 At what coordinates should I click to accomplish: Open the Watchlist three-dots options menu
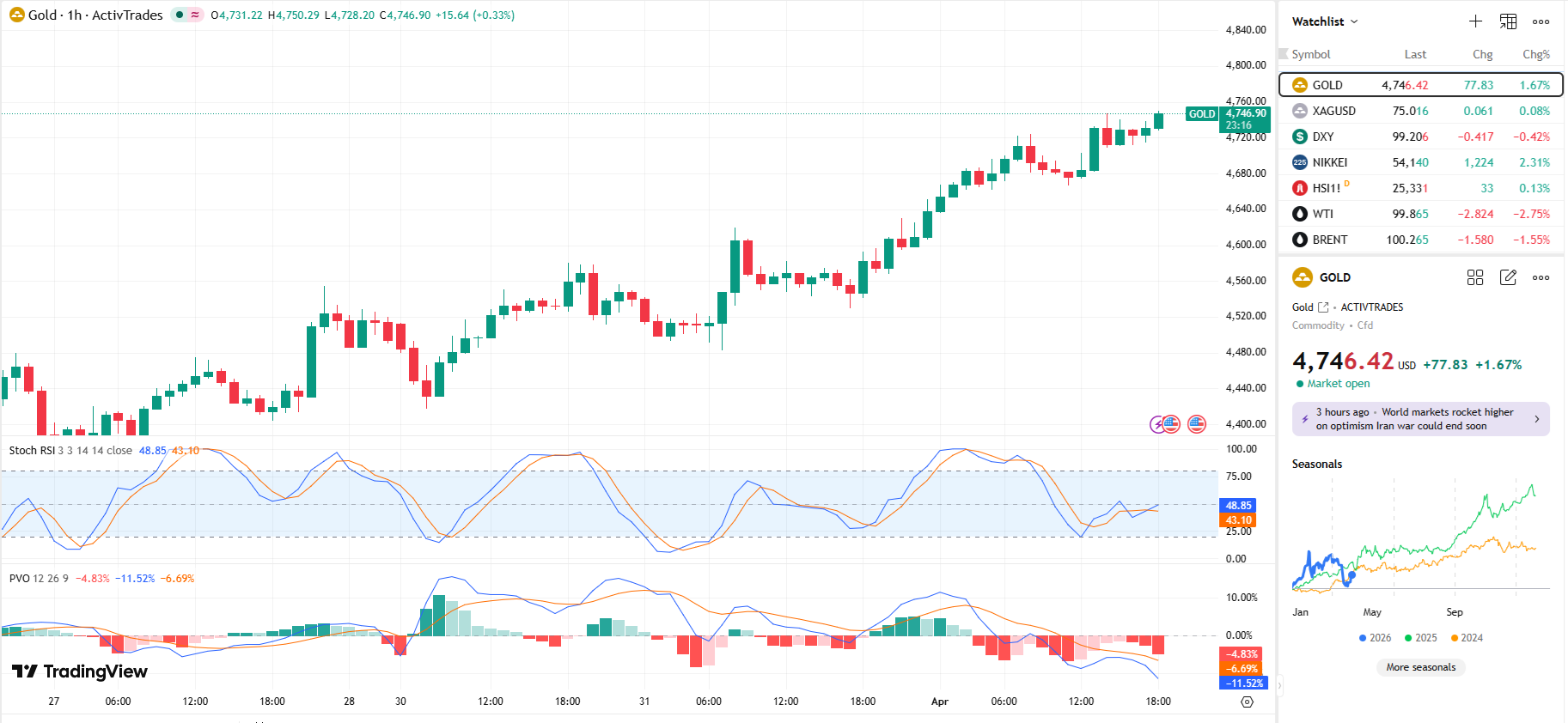pos(1541,21)
